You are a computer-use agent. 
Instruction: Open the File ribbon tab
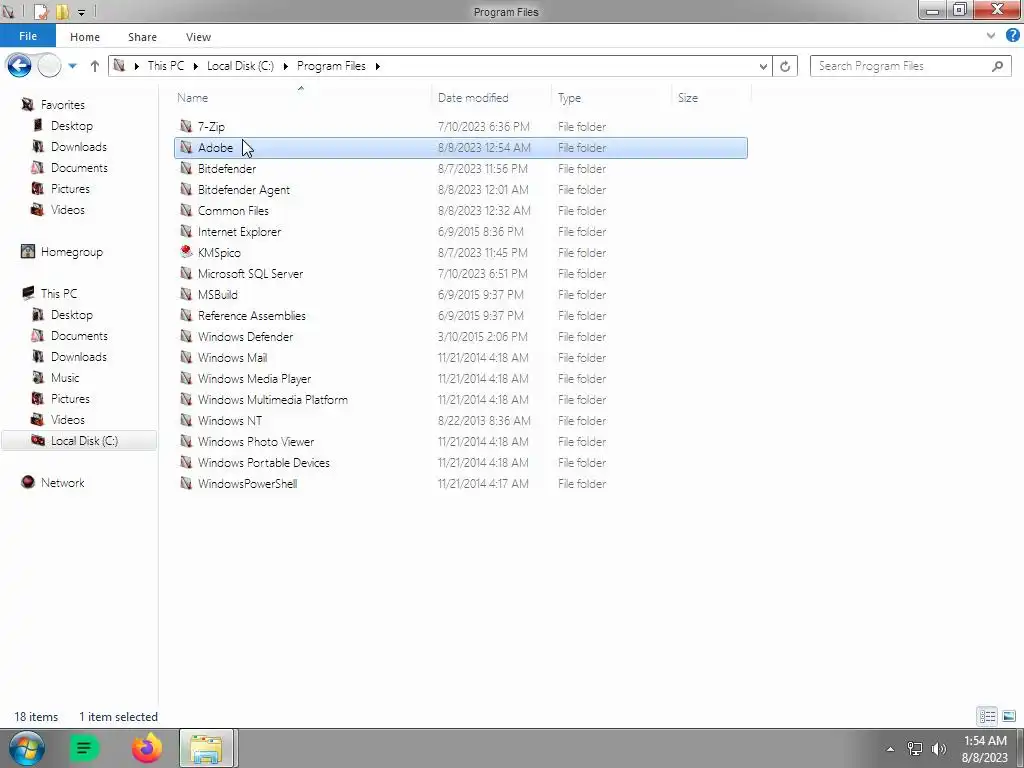point(28,36)
